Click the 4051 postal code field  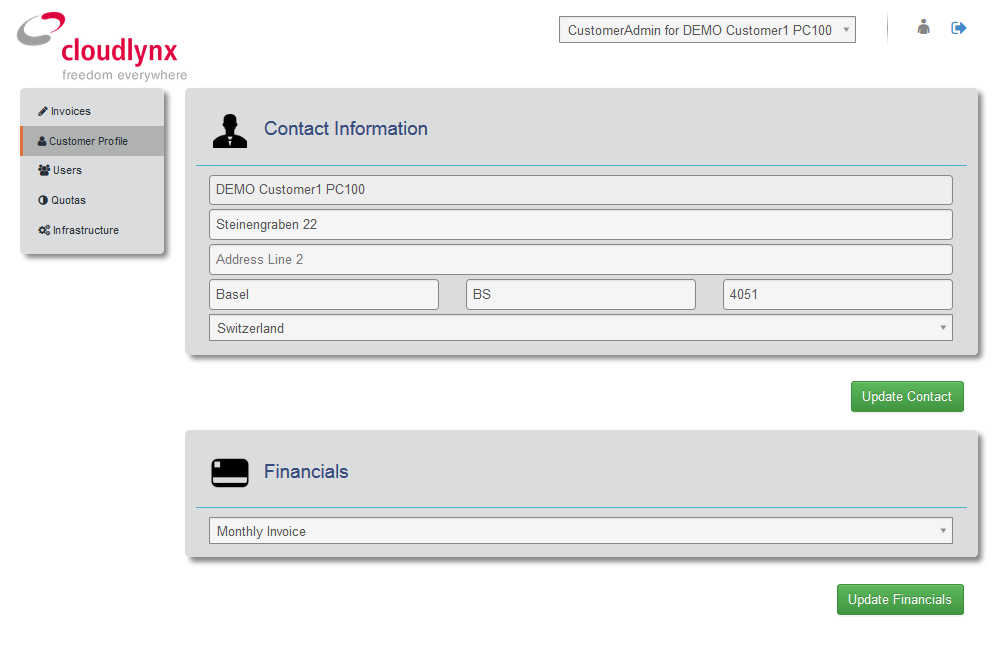(x=838, y=294)
